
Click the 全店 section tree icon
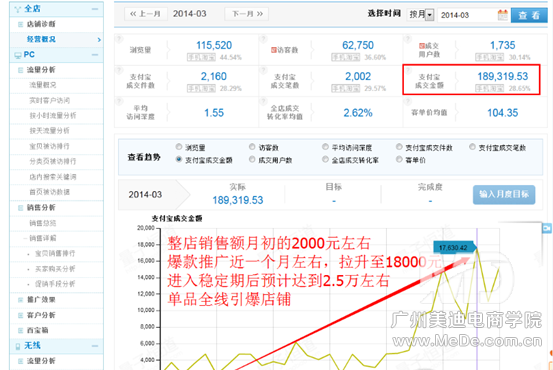17,9
